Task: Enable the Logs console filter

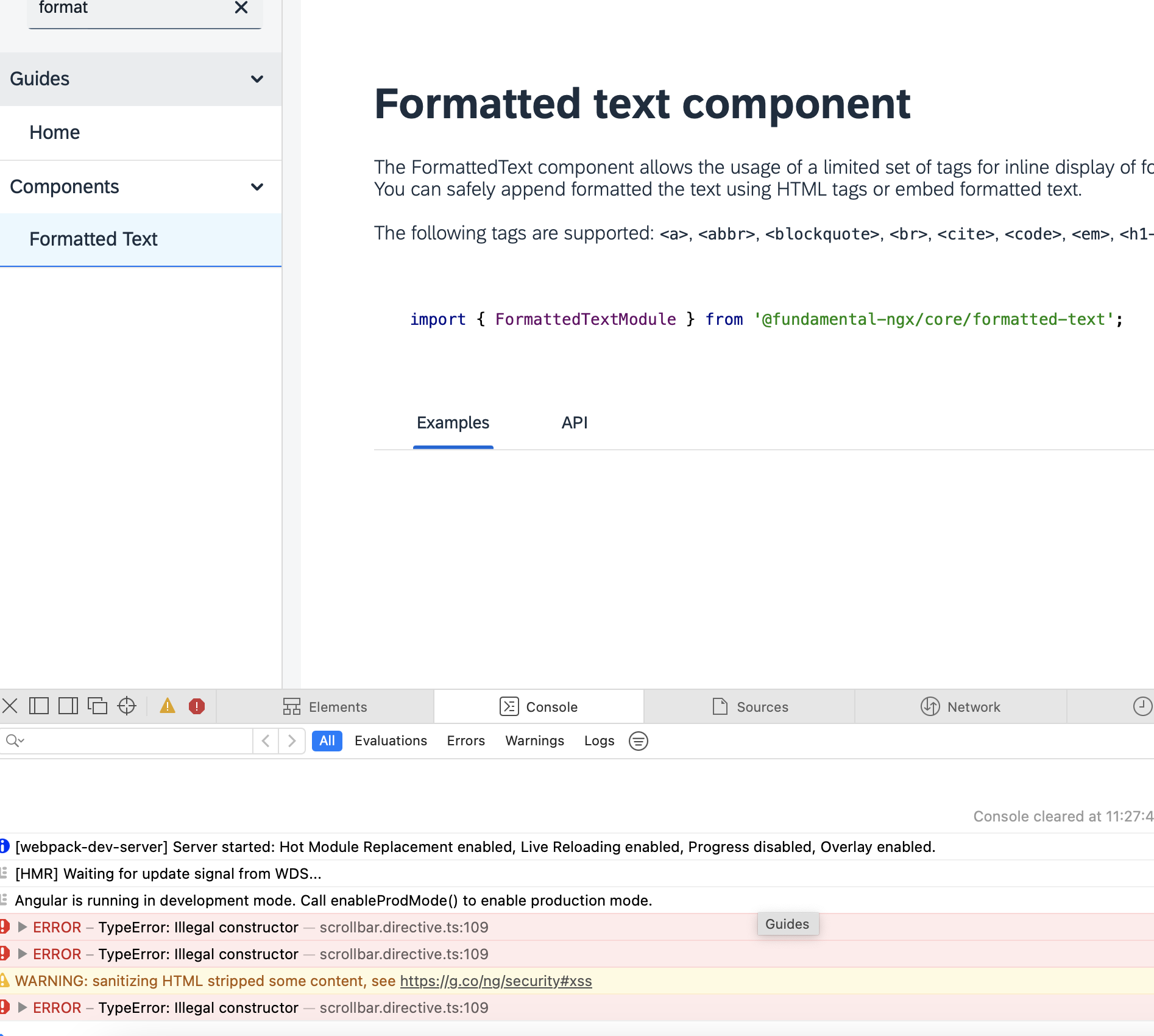Action: tap(599, 740)
